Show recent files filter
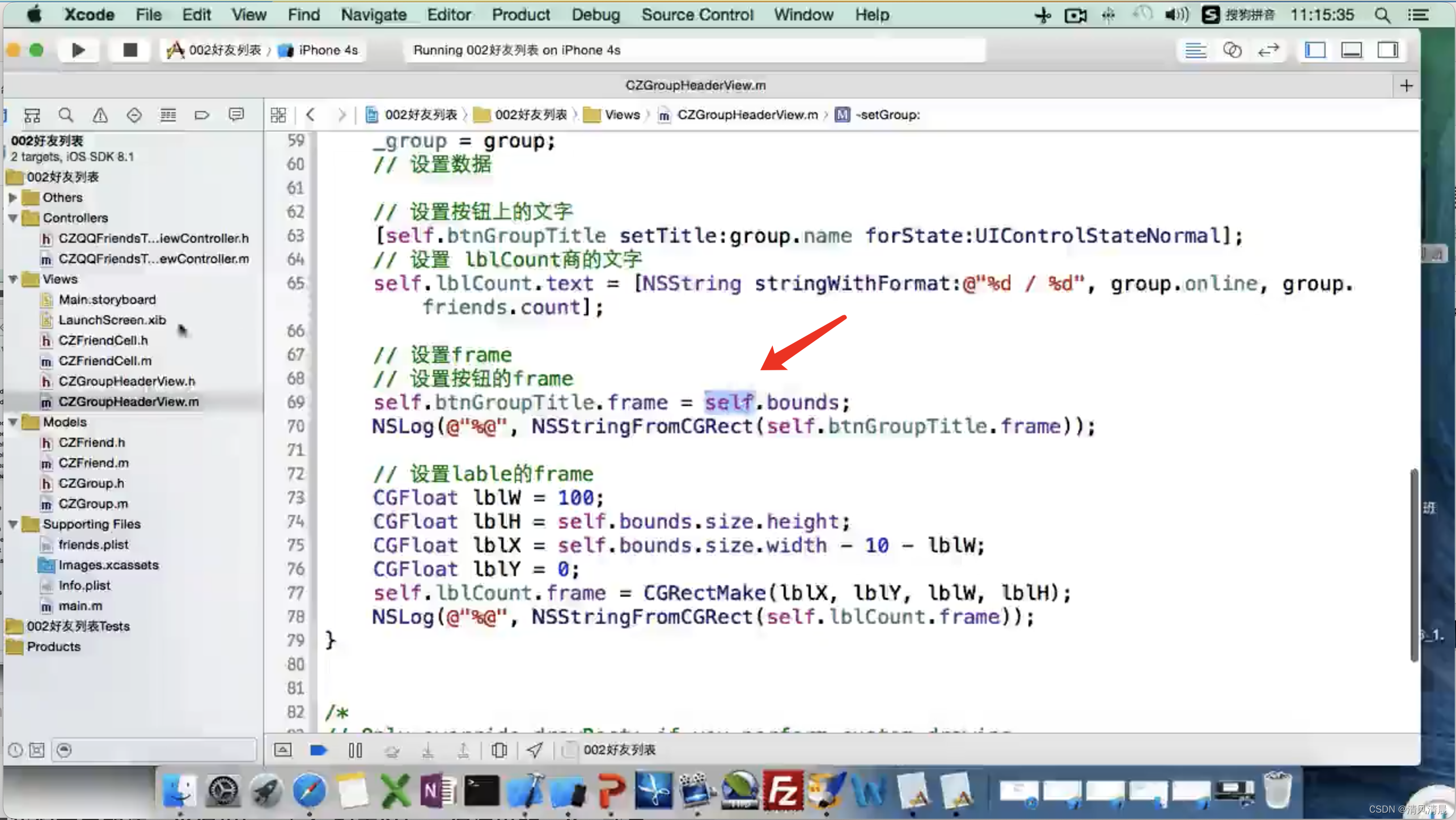Screen dimensions: 1456x820 click(x=15, y=750)
